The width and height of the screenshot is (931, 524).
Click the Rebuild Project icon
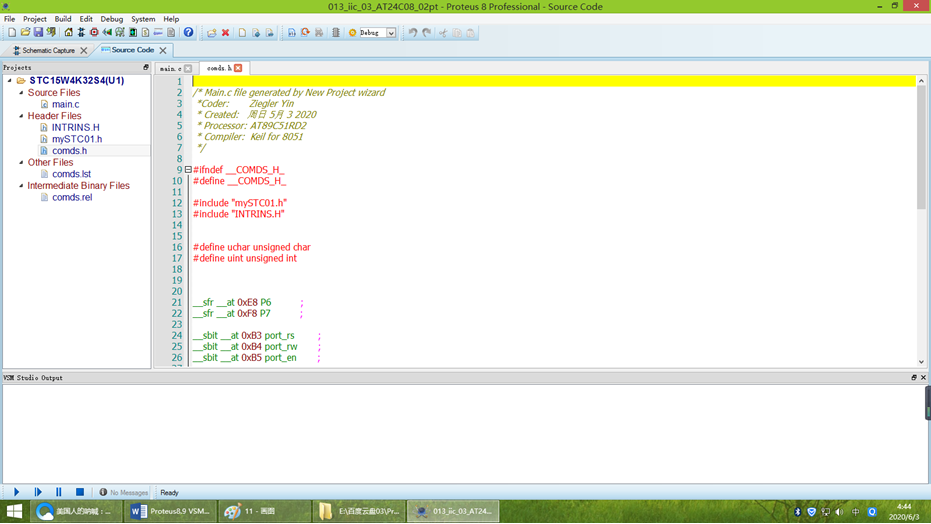click(305, 33)
